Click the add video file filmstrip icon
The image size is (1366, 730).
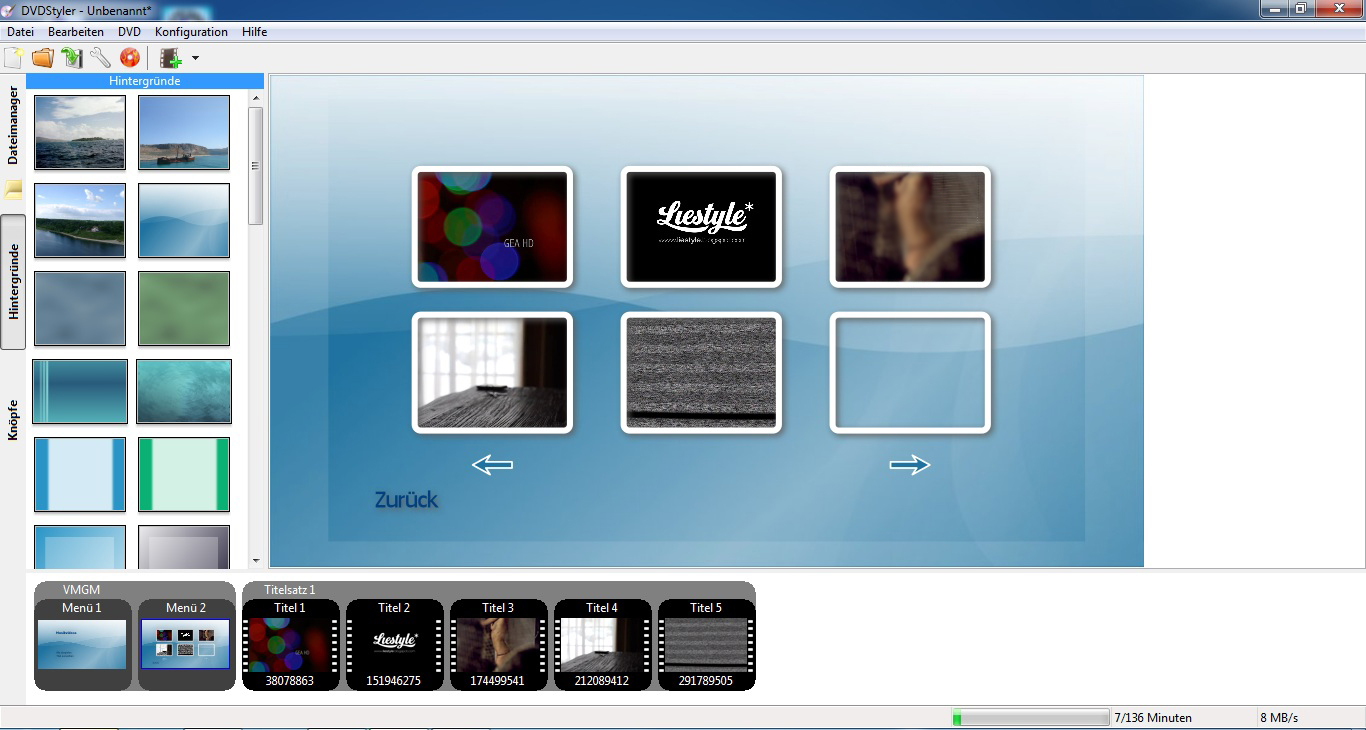pyautogui.click(x=171, y=58)
